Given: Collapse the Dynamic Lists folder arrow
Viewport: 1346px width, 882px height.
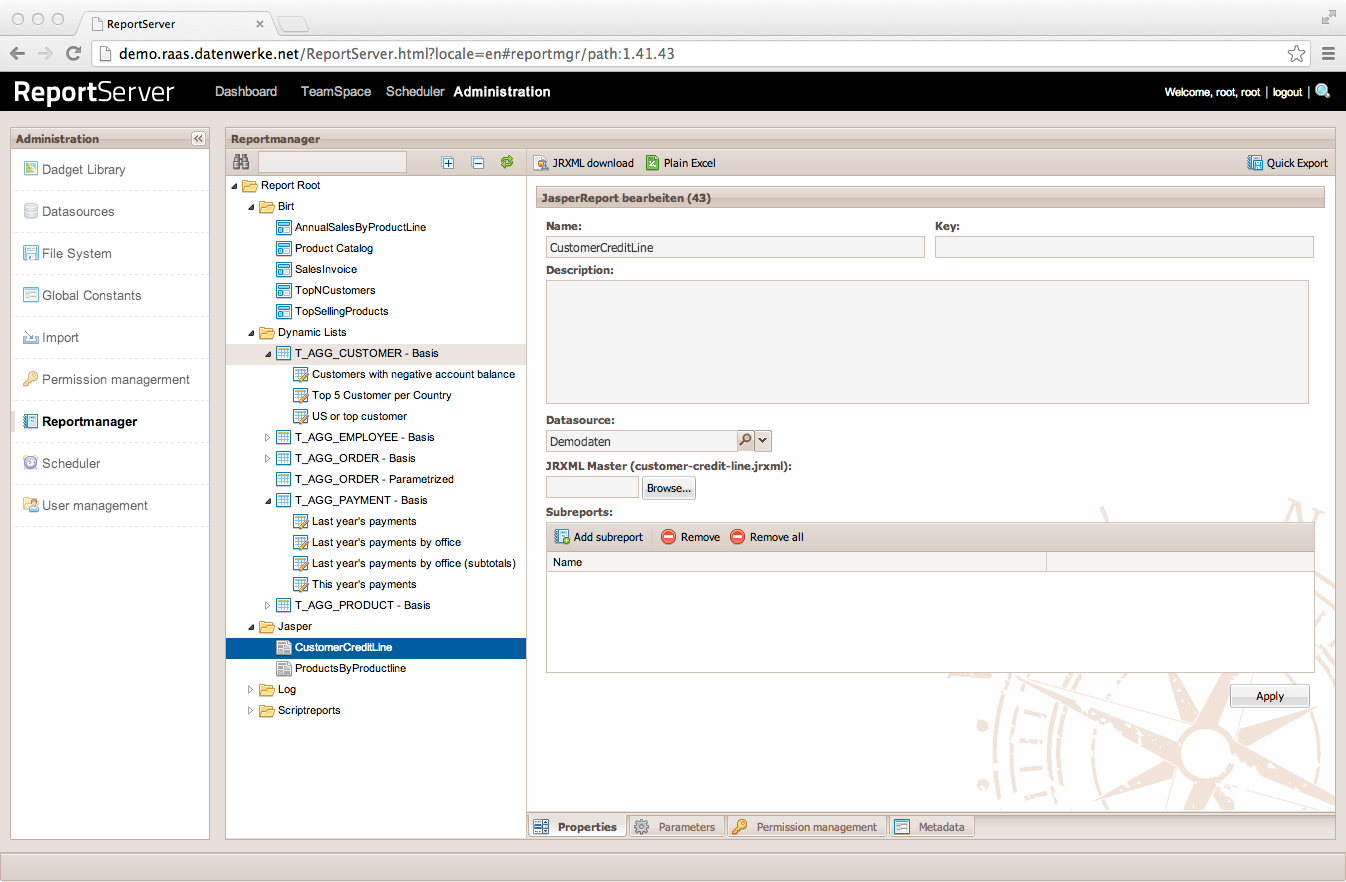Looking at the screenshot, I should pyautogui.click(x=252, y=333).
